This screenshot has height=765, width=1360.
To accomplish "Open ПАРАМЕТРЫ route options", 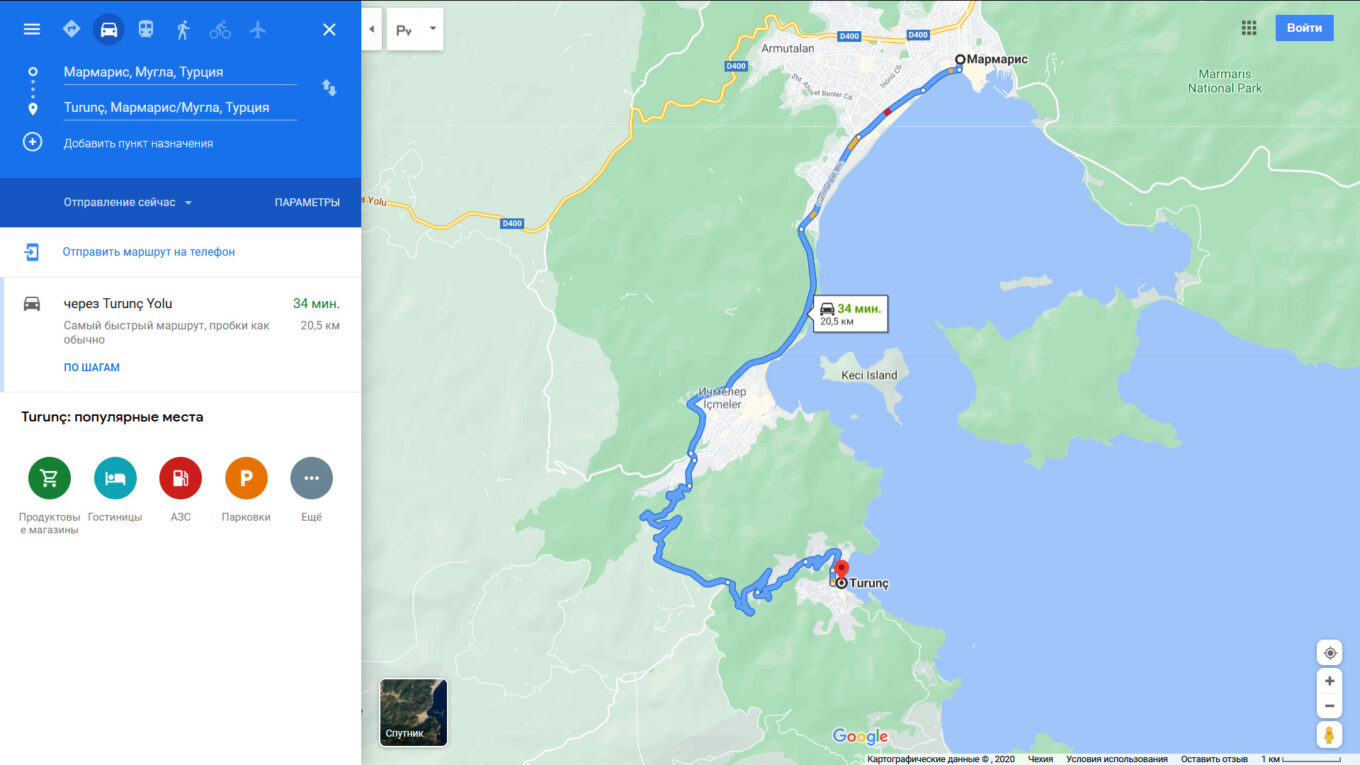I will [x=307, y=202].
